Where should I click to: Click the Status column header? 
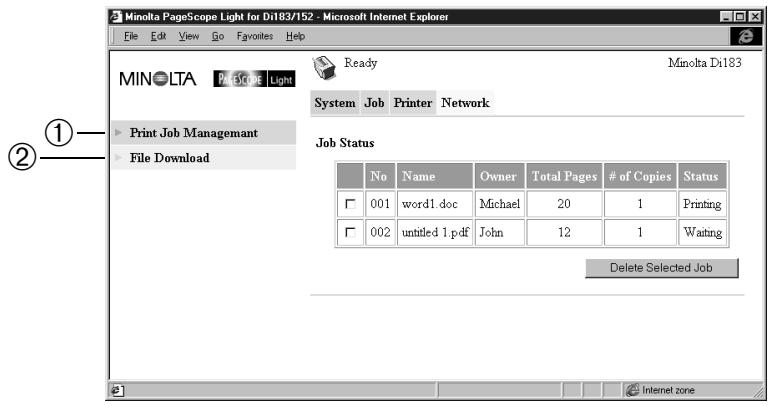point(702,176)
